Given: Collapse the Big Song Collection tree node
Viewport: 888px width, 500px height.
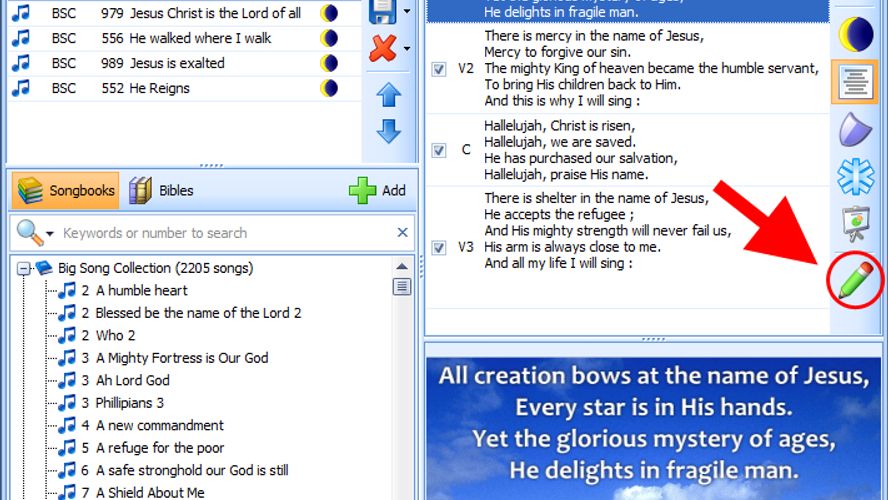Looking at the screenshot, I should (x=23, y=268).
